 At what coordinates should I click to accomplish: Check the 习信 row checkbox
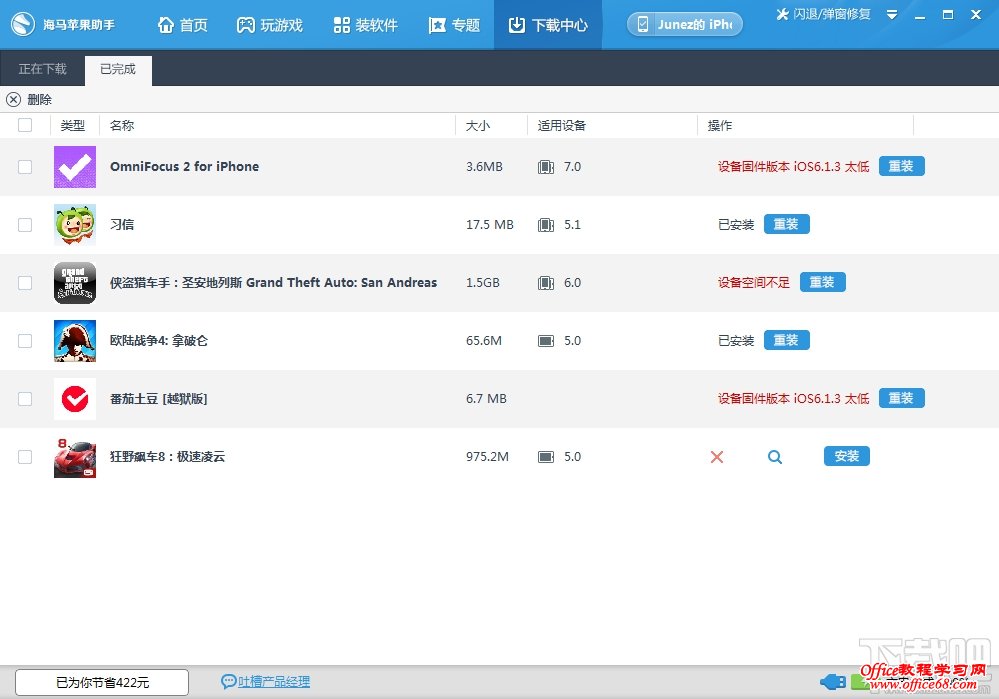(x=25, y=225)
